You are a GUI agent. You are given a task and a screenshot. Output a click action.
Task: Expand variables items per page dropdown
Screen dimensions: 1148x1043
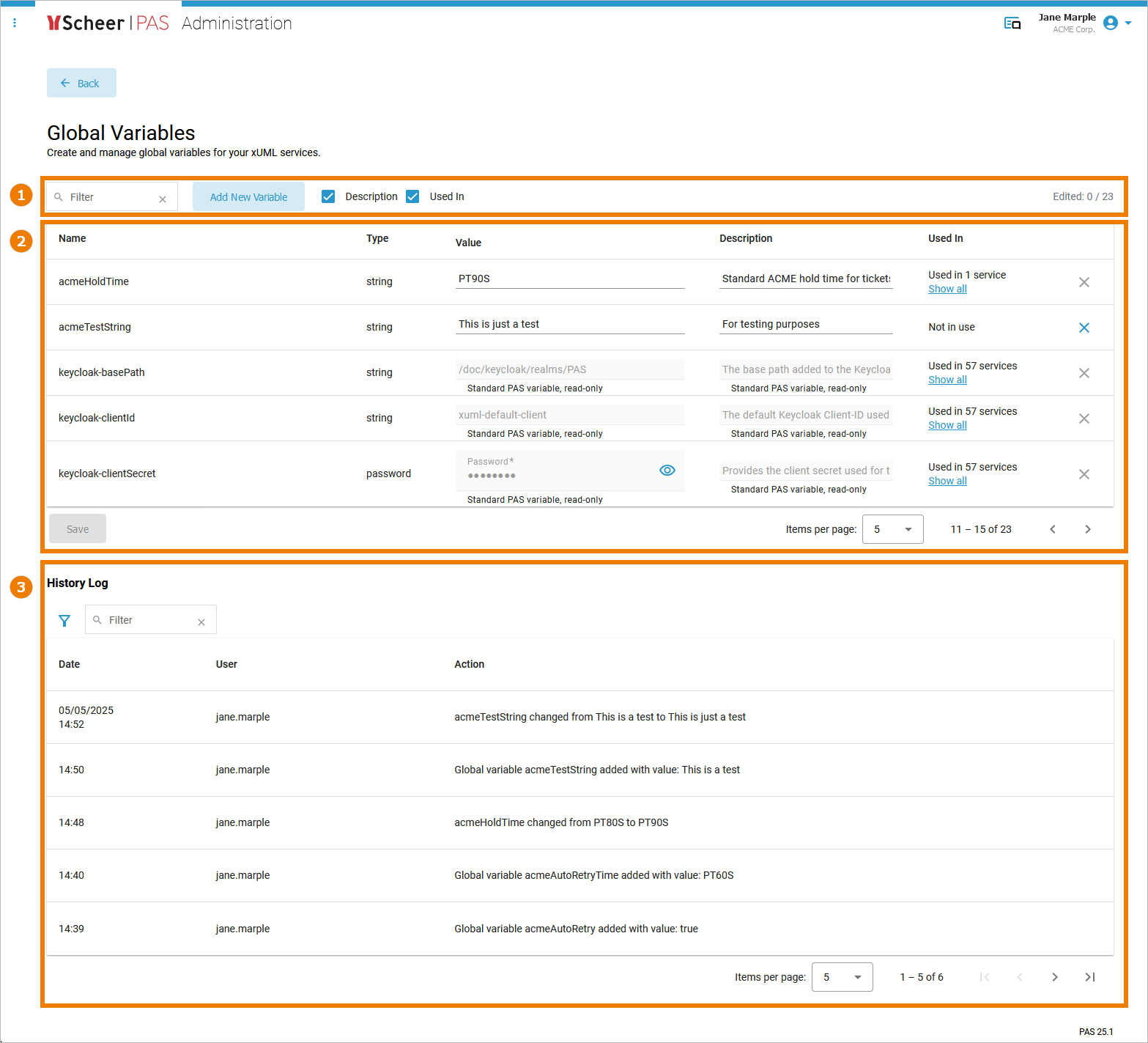[x=892, y=529]
